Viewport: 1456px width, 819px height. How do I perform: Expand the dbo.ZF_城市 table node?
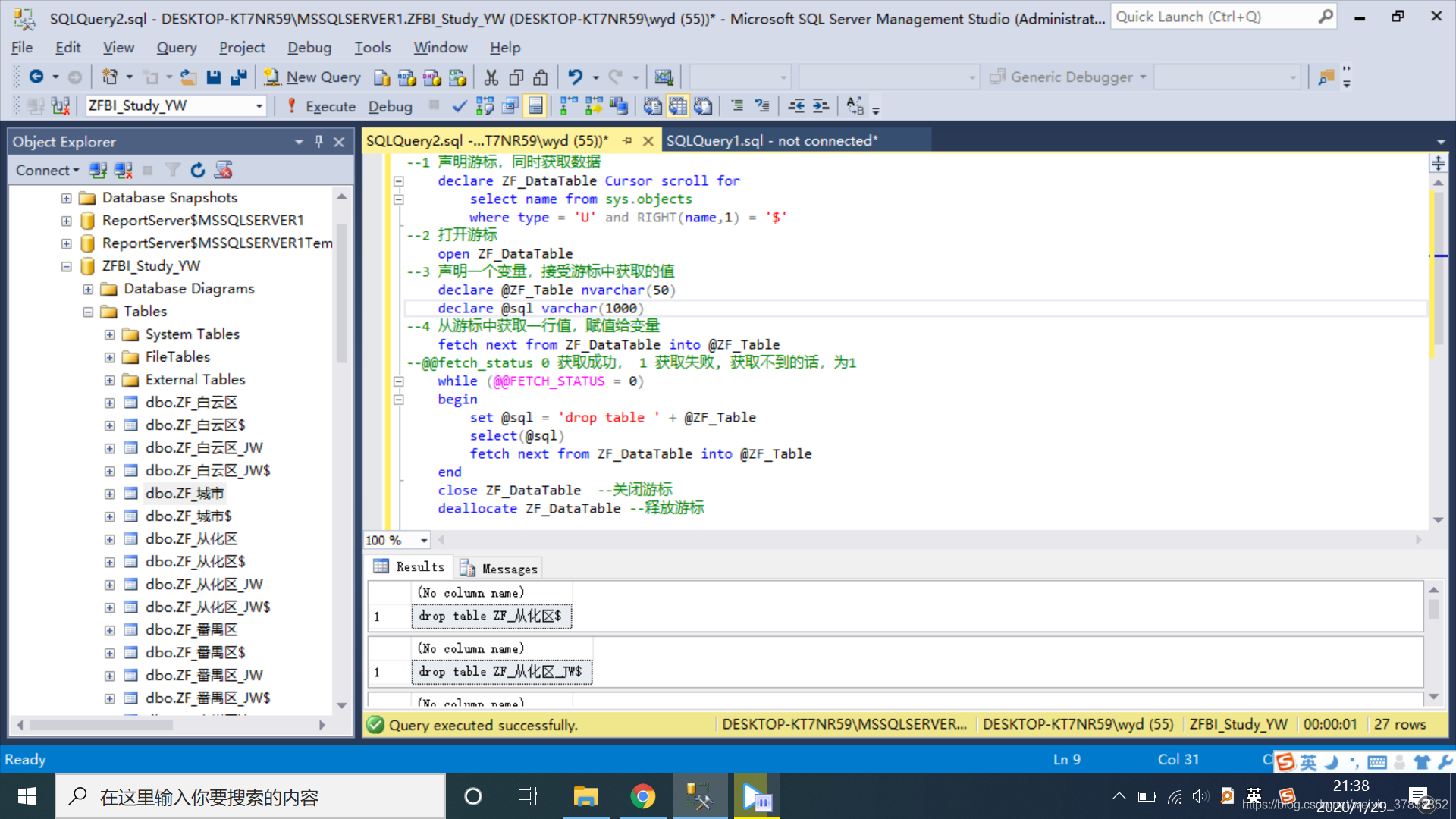(110, 494)
